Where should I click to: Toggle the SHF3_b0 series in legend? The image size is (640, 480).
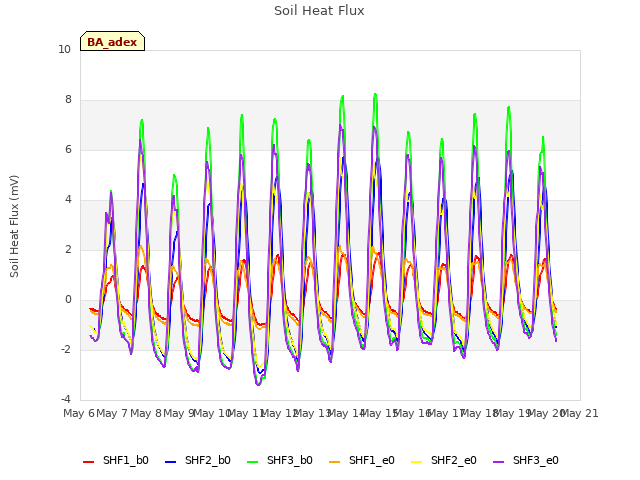(280, 460)
